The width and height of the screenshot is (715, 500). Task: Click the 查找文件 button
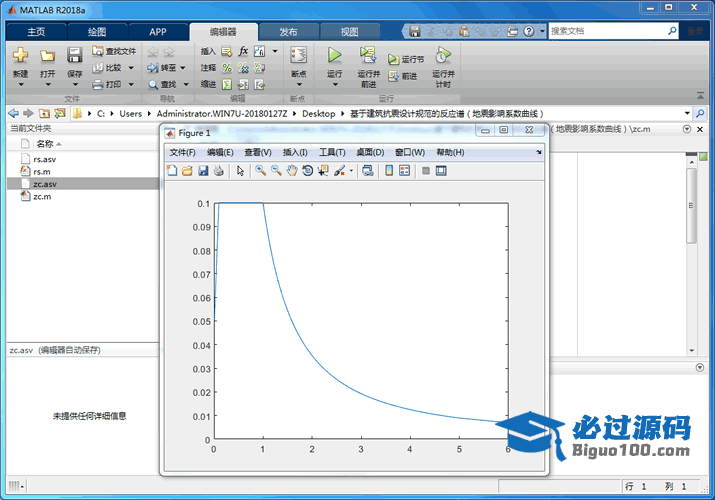114,51
